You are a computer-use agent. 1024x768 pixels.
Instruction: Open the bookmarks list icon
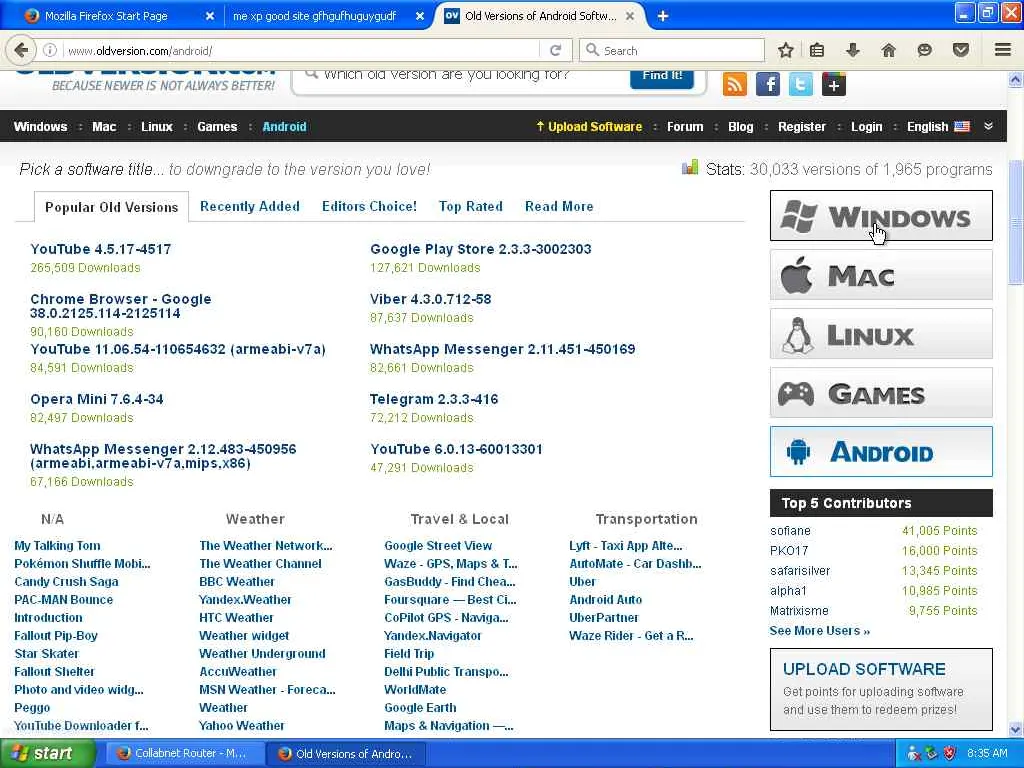point(817,50)
